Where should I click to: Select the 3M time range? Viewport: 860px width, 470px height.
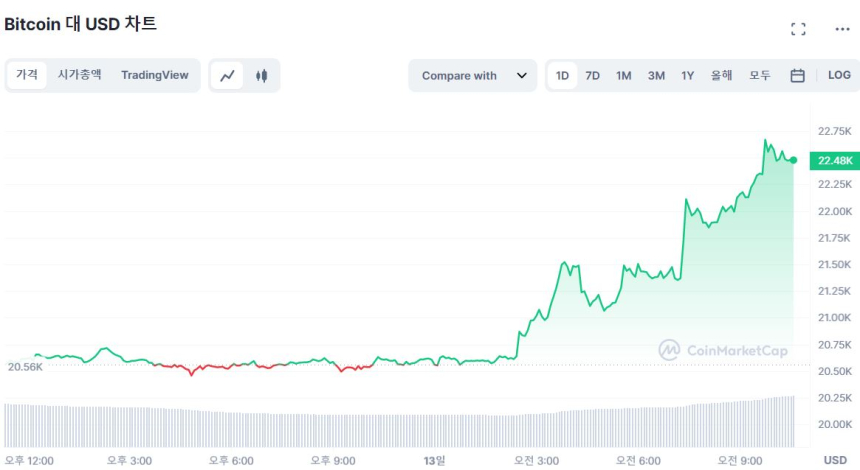tap(656, 76)
